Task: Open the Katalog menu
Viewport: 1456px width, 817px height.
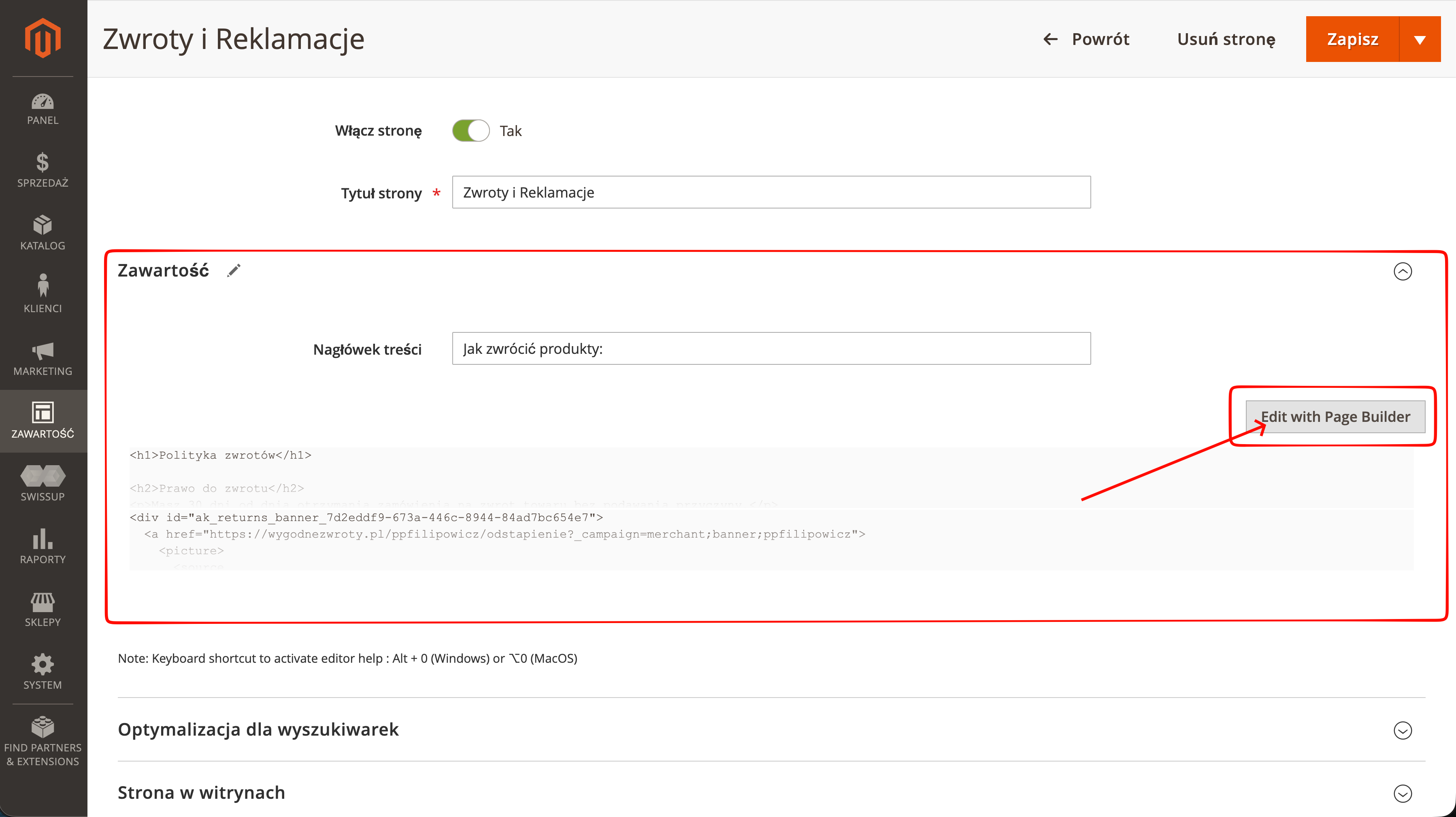Action: click(43, 233)
